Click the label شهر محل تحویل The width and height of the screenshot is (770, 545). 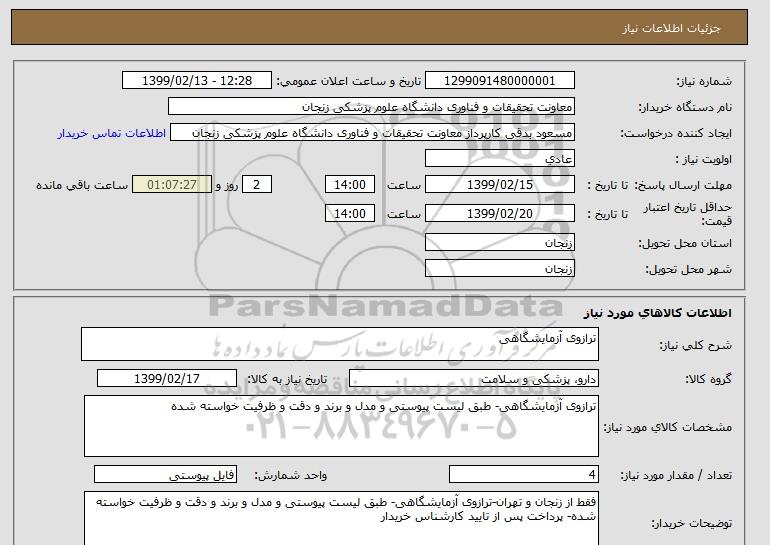point(688,270)
